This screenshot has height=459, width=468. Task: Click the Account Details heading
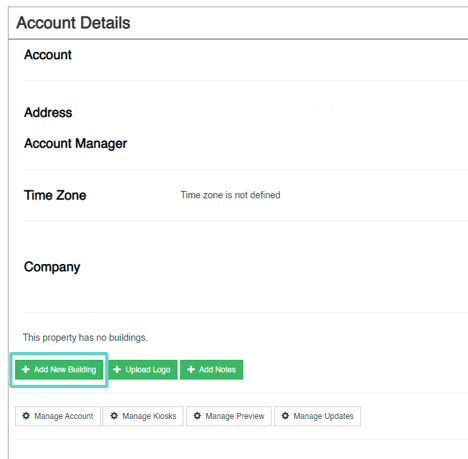73,23
